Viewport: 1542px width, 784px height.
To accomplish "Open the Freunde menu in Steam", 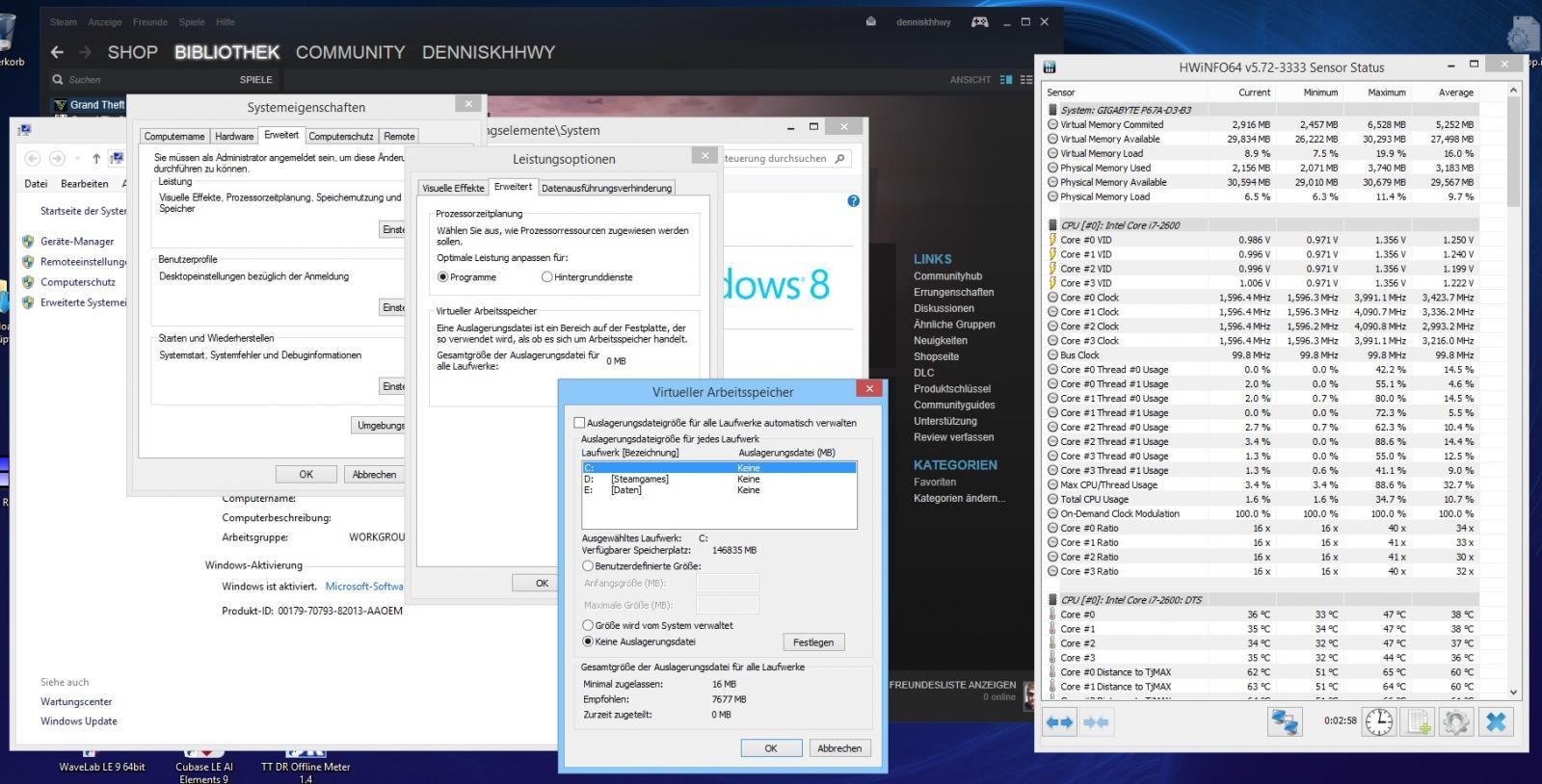I will (150, 22).
